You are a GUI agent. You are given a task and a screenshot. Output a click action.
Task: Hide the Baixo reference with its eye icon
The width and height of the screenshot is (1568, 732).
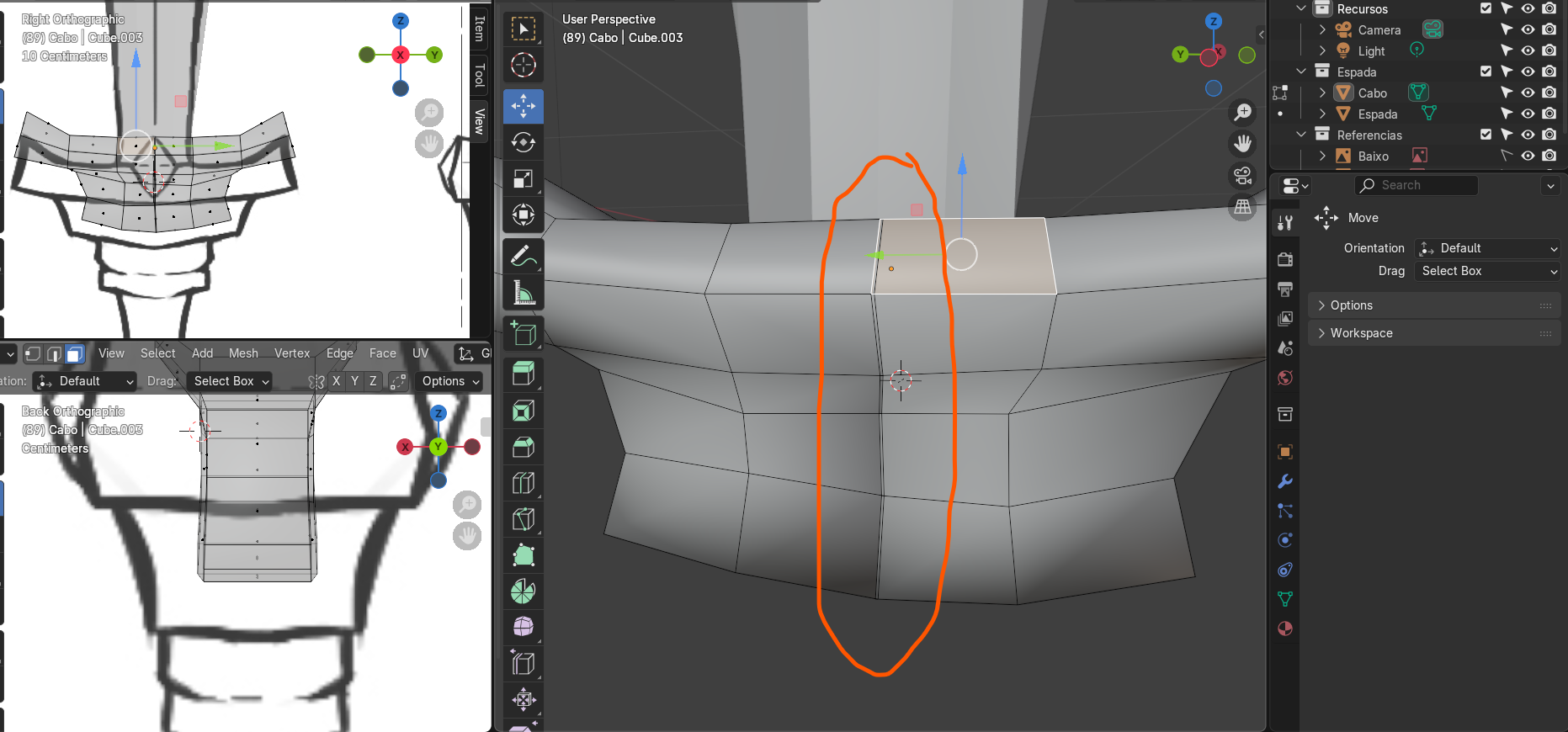click(x=1528, y=156)
